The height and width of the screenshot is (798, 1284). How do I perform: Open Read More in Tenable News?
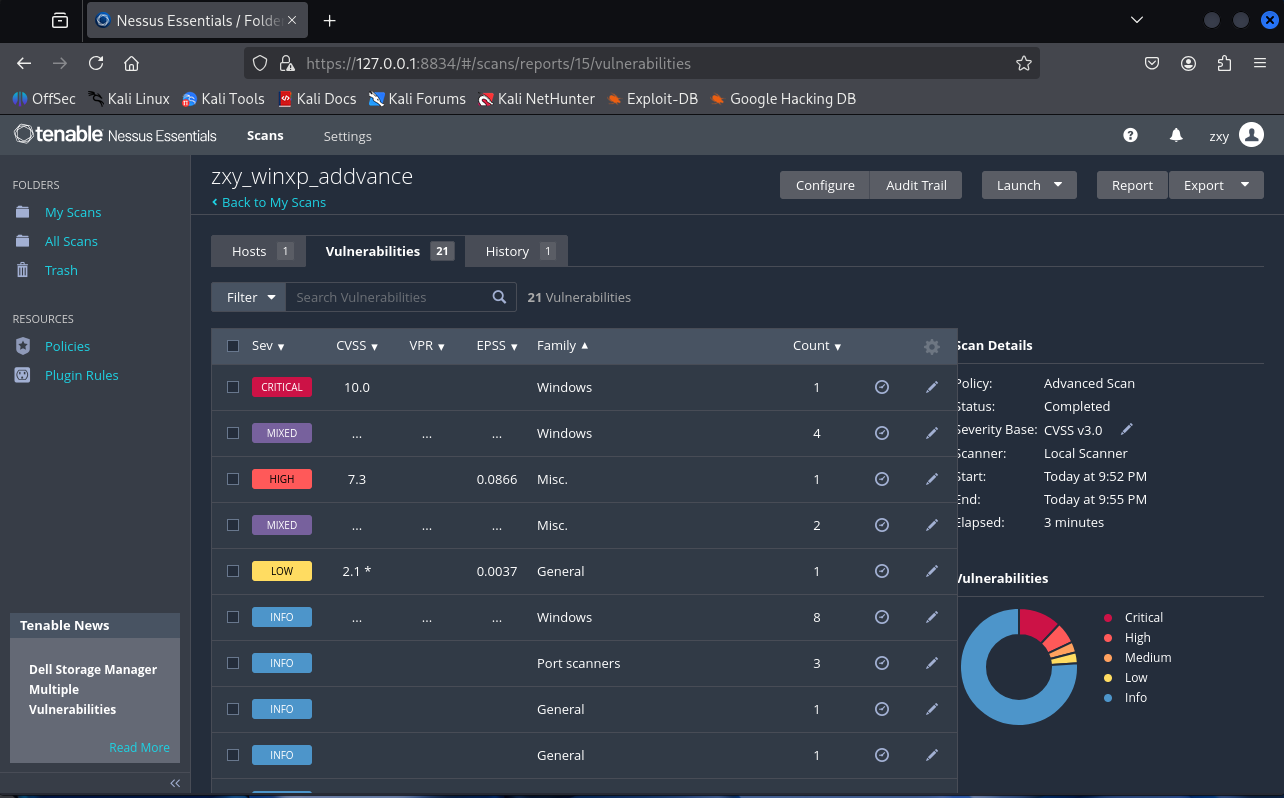tap(139, 747)
